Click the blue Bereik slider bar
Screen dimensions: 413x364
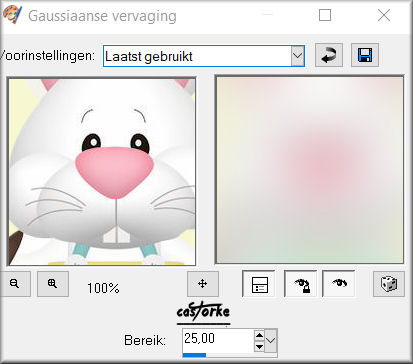[194, 355]
